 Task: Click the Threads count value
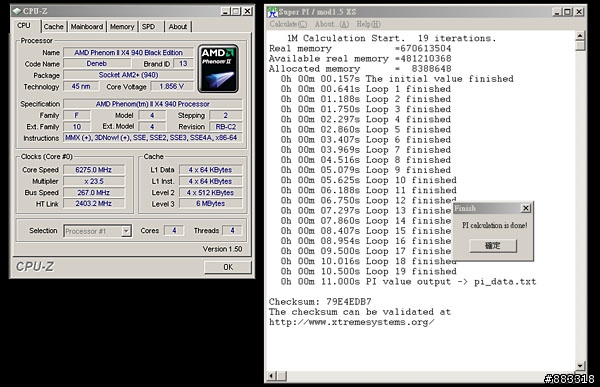click(x=232, y=230)
